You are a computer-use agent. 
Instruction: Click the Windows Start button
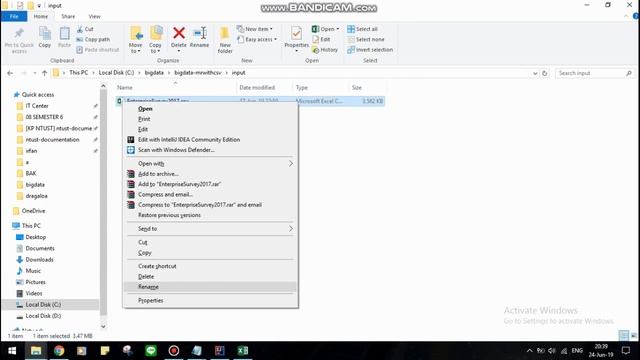point(12,351)
